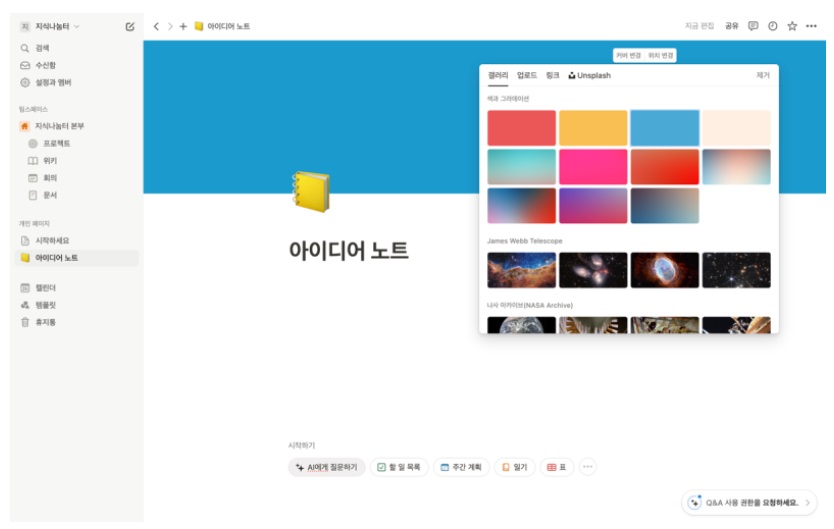Switch to 갤러리 tab
Image resolution: width=834 pixels, height=529 pixels.
(498, 75)
